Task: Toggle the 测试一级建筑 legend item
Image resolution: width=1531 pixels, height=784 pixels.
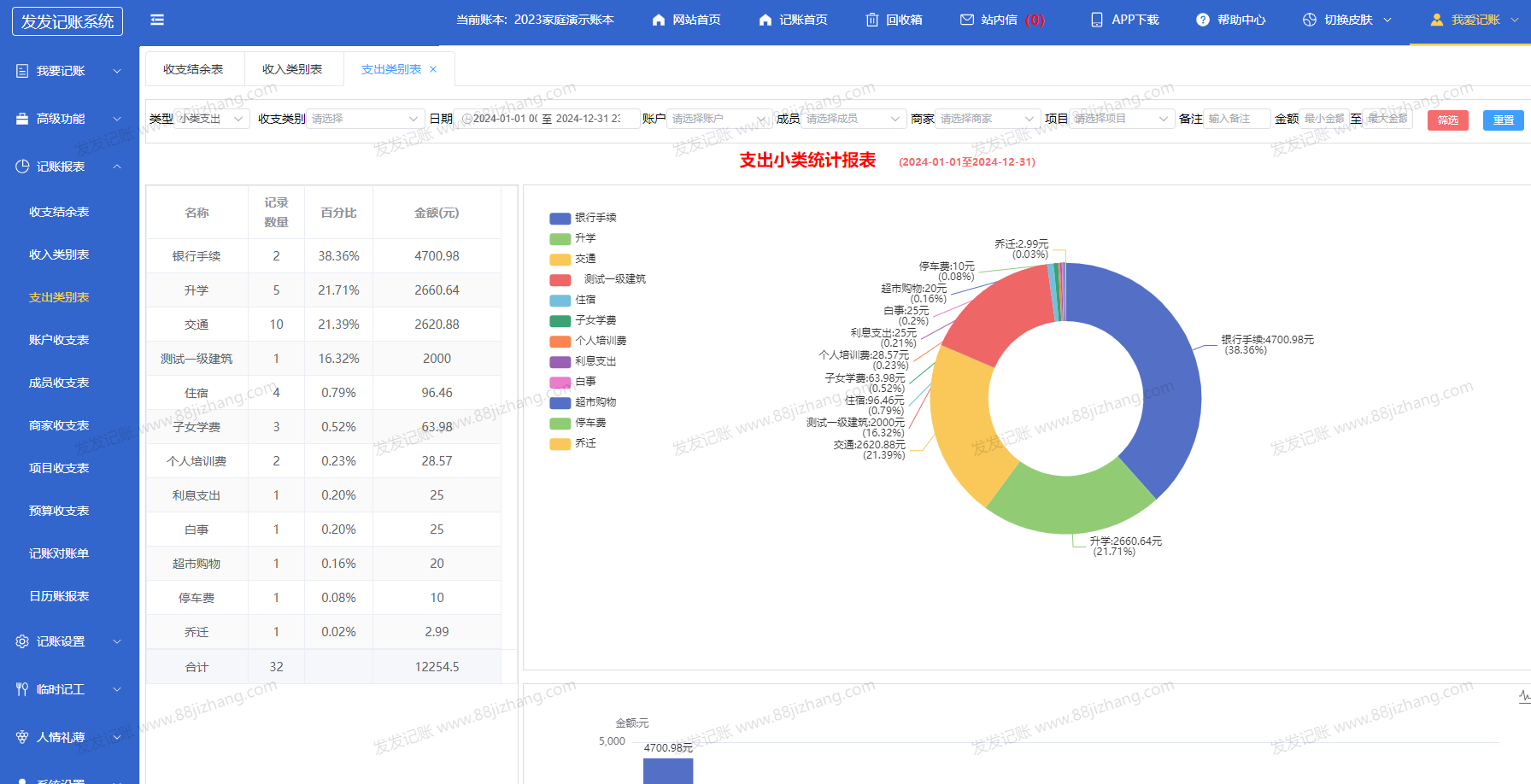Action: coord(597,279)
